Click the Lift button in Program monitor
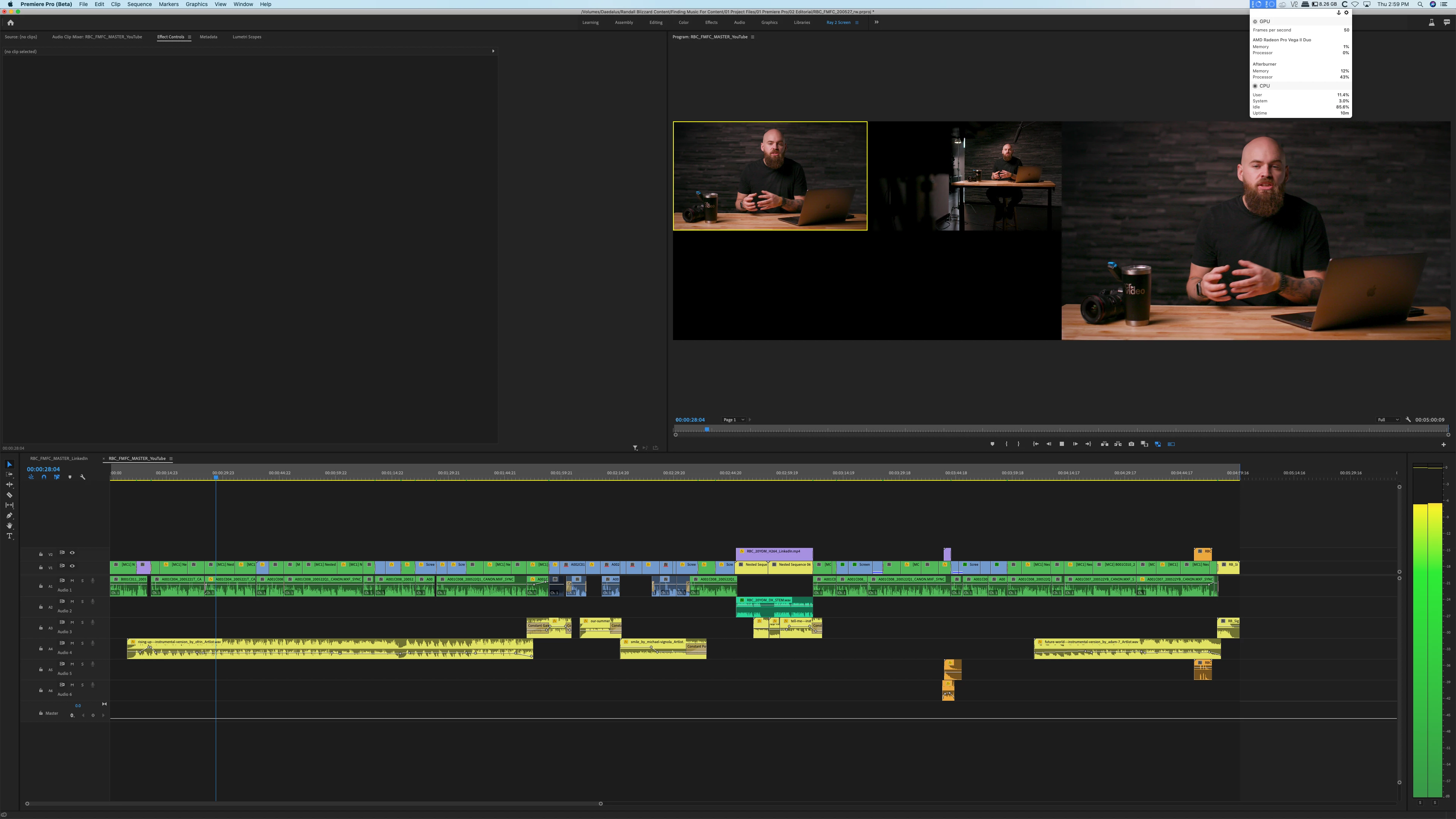Screen dimensions: 1456x819 point(1105,444)
